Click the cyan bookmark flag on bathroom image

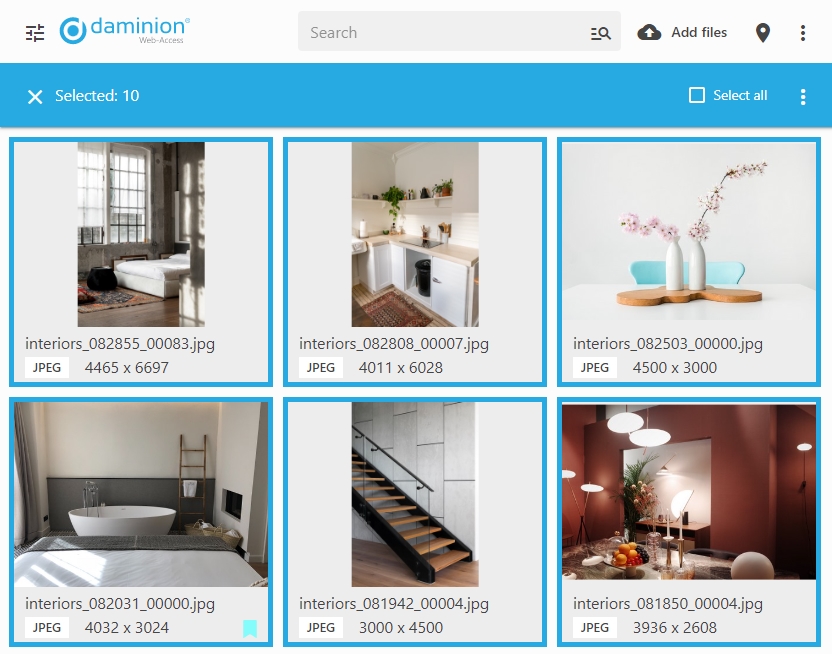[x=250, y=629]
